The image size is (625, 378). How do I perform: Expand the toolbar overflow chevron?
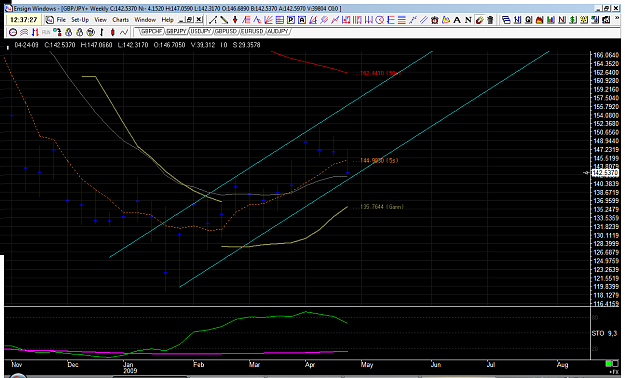tap(617, 18)
